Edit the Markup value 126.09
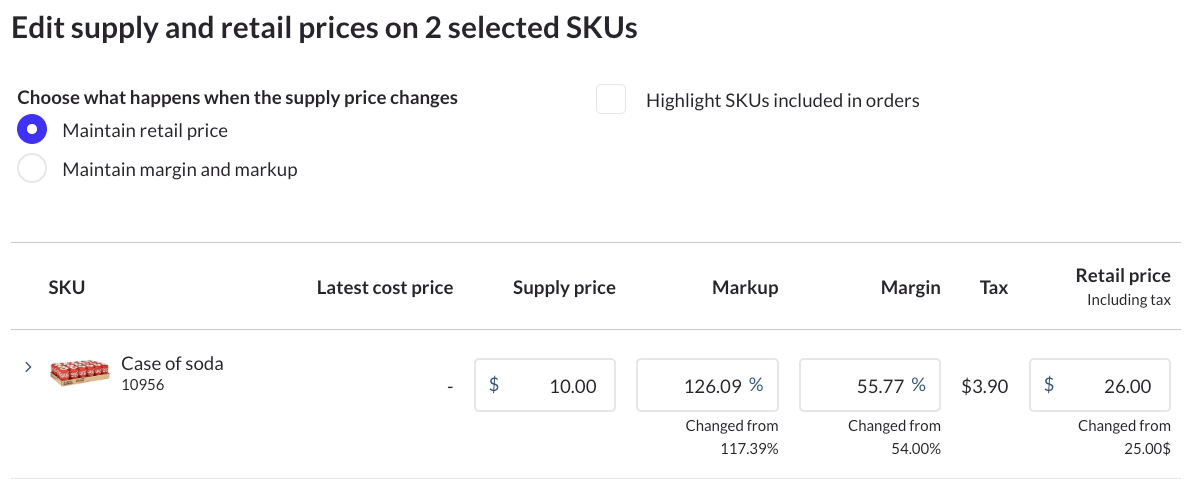This screenshot has width=1186, height=479. click(x=710, y=386)
